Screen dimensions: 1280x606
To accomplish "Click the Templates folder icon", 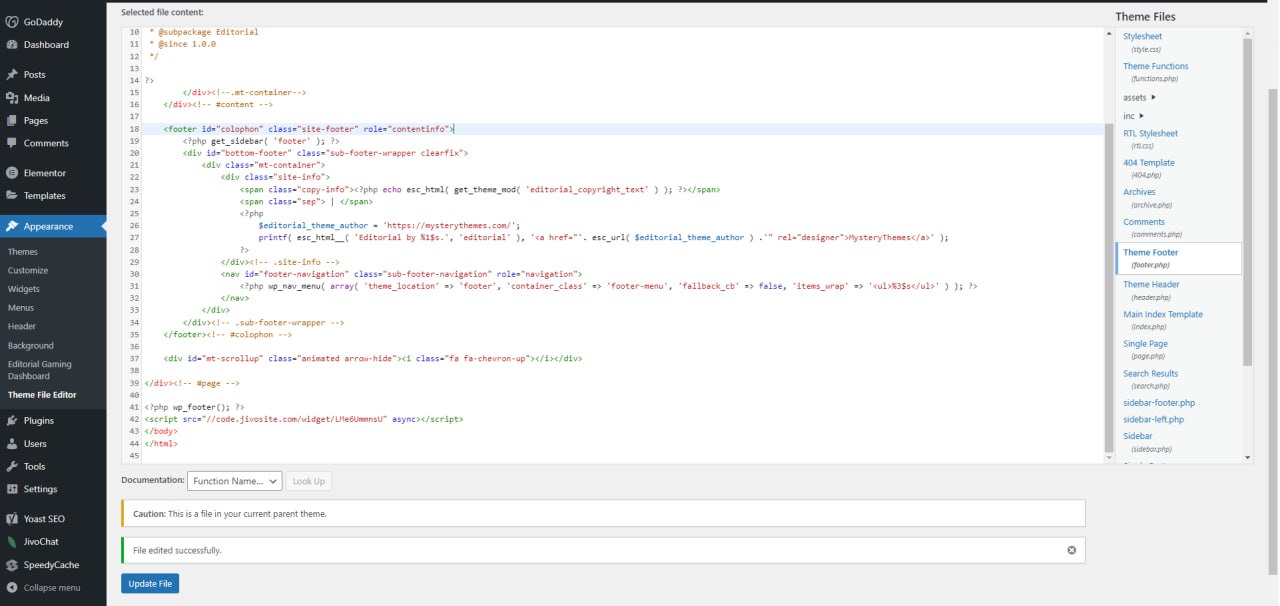I will click(x=11, y=196).
